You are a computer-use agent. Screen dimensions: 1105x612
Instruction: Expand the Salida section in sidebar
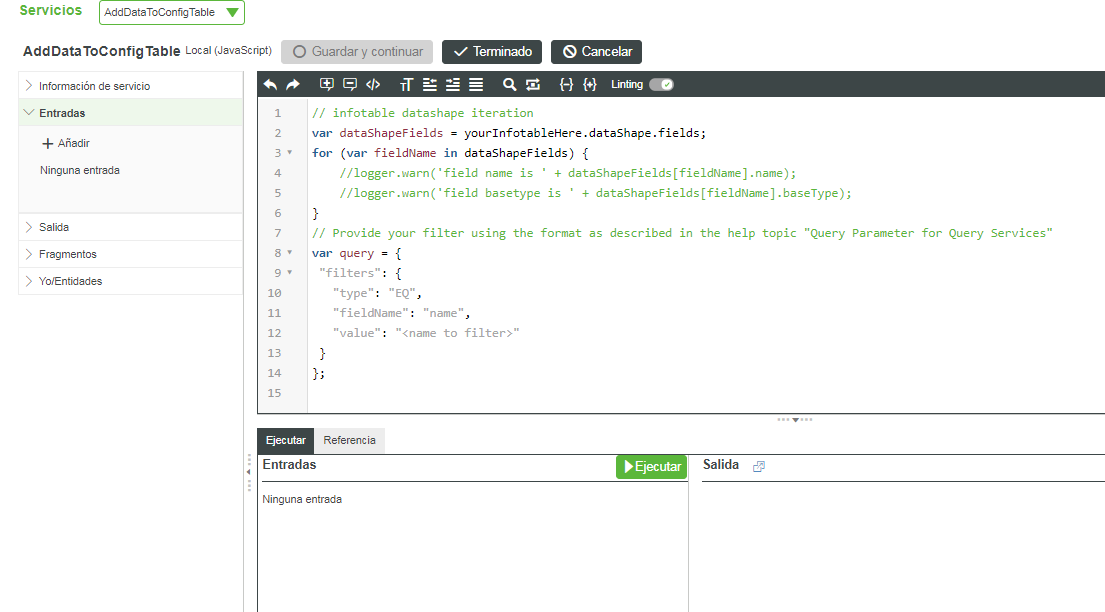pos(54,227)
